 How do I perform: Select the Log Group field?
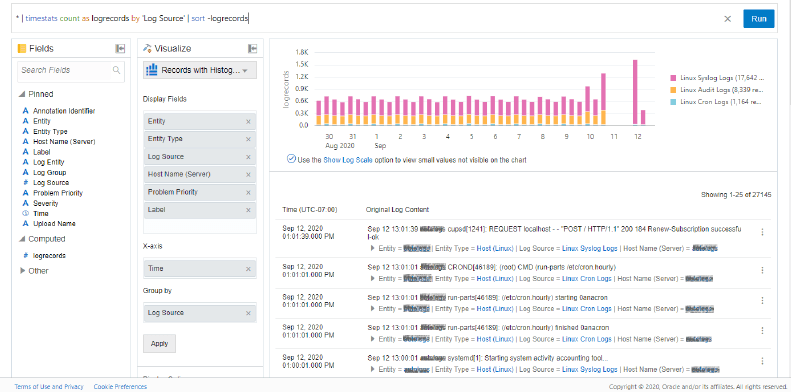[49, 173]
